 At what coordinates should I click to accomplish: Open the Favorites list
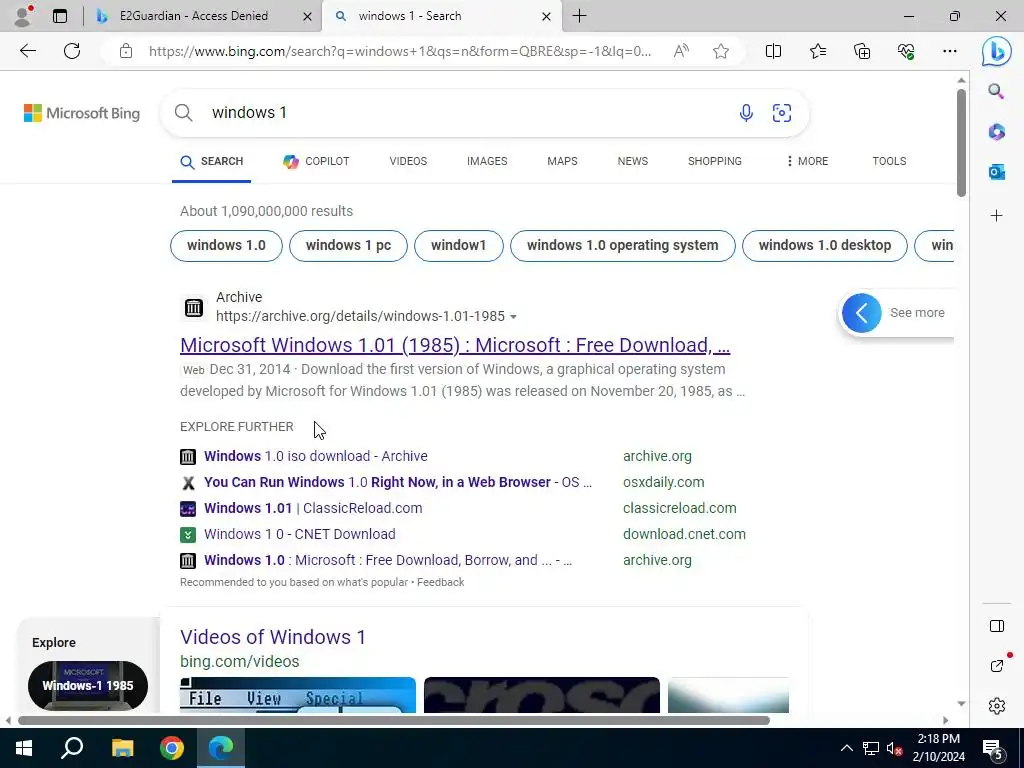point(818,51)
